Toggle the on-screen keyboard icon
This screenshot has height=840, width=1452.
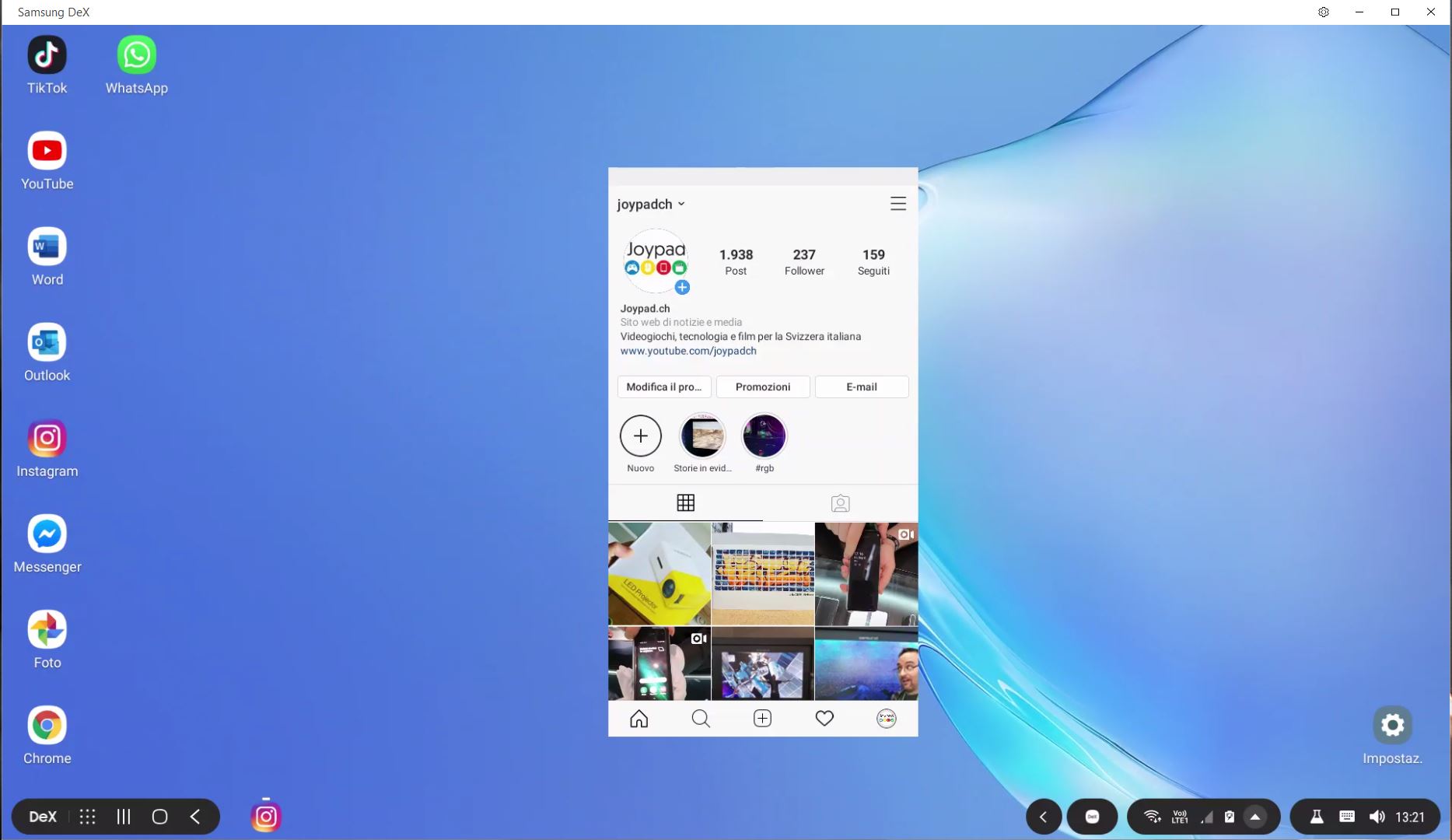pyautogui.click(x=1347, y=817)
